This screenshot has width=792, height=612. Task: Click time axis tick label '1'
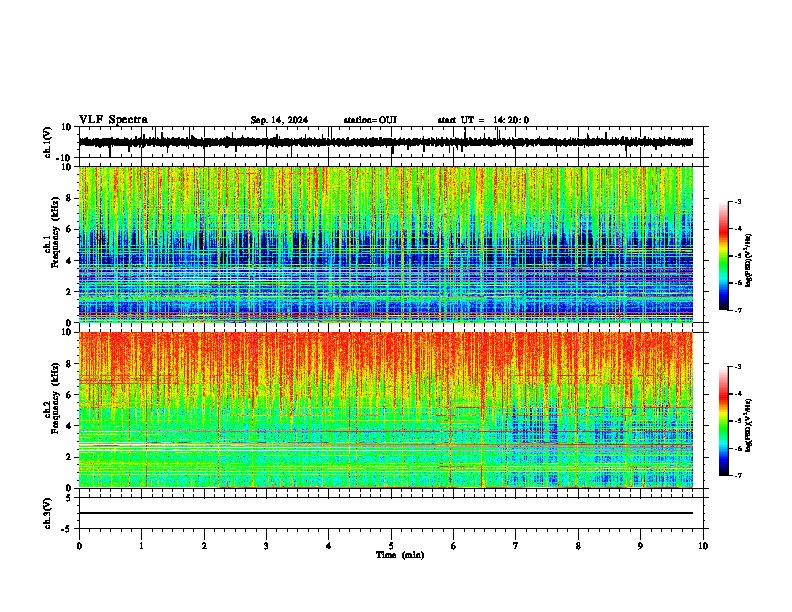pos(141,546)
